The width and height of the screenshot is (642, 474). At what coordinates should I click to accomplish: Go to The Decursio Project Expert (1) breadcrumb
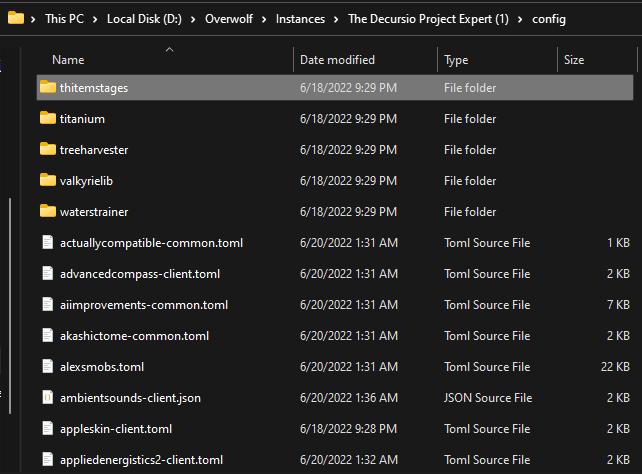pyautogui.click(x=428, y=19)
